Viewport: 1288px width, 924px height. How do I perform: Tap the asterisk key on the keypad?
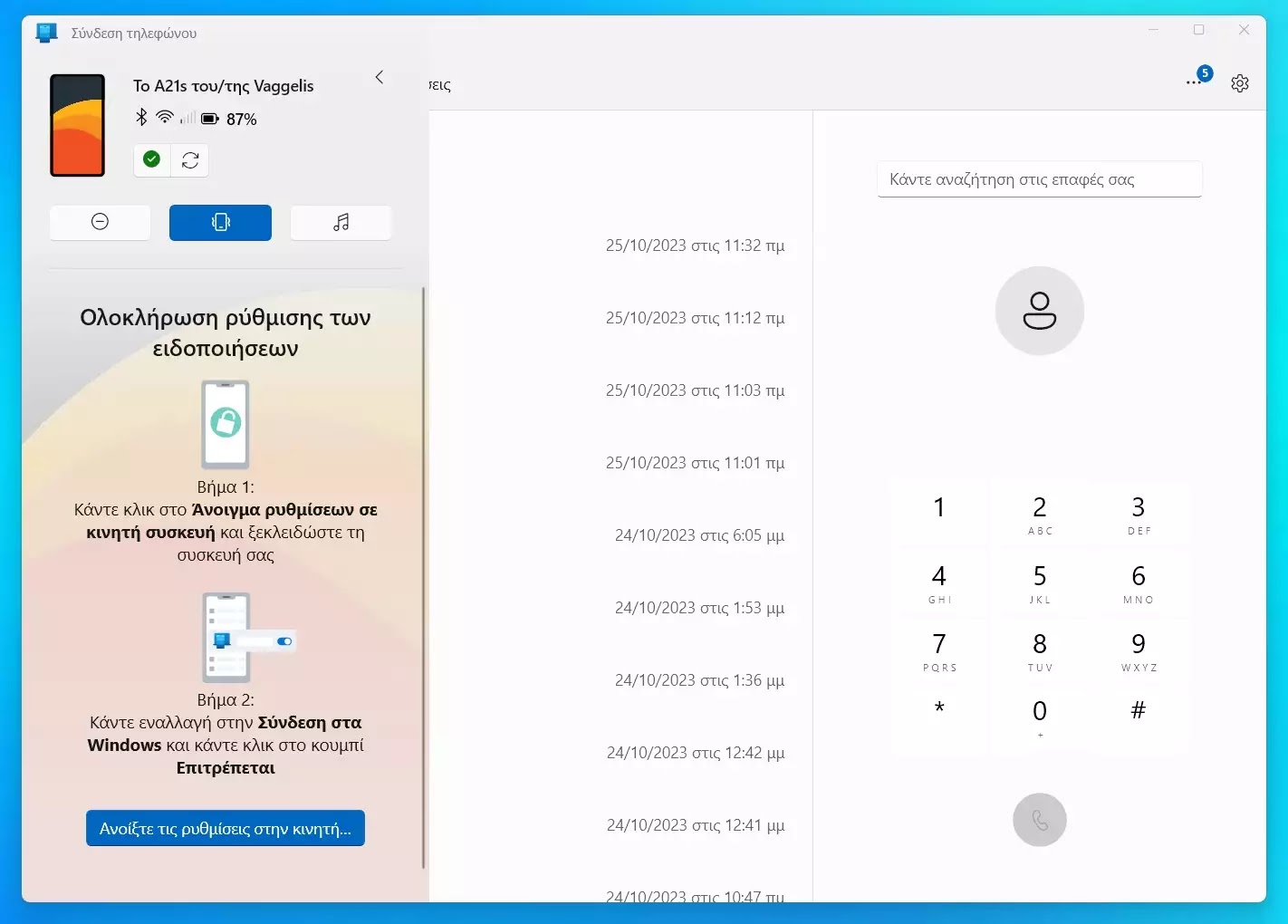[939, 718]
